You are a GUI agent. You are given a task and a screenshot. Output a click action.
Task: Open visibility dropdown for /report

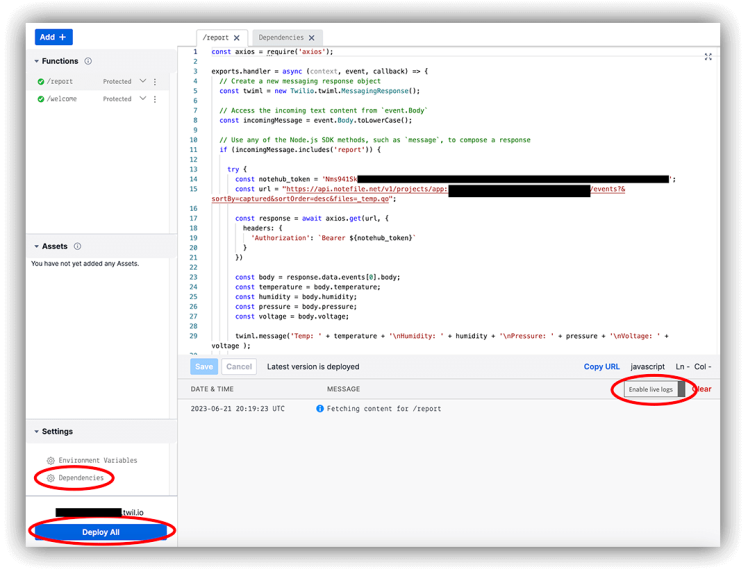coord(143,81)
